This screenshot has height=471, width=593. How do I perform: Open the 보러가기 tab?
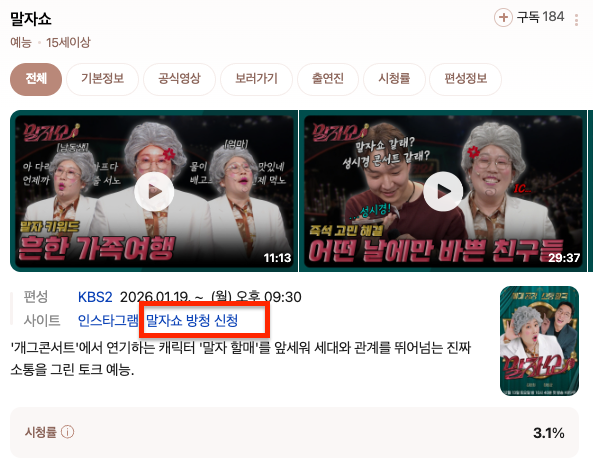tap(256, 79)
